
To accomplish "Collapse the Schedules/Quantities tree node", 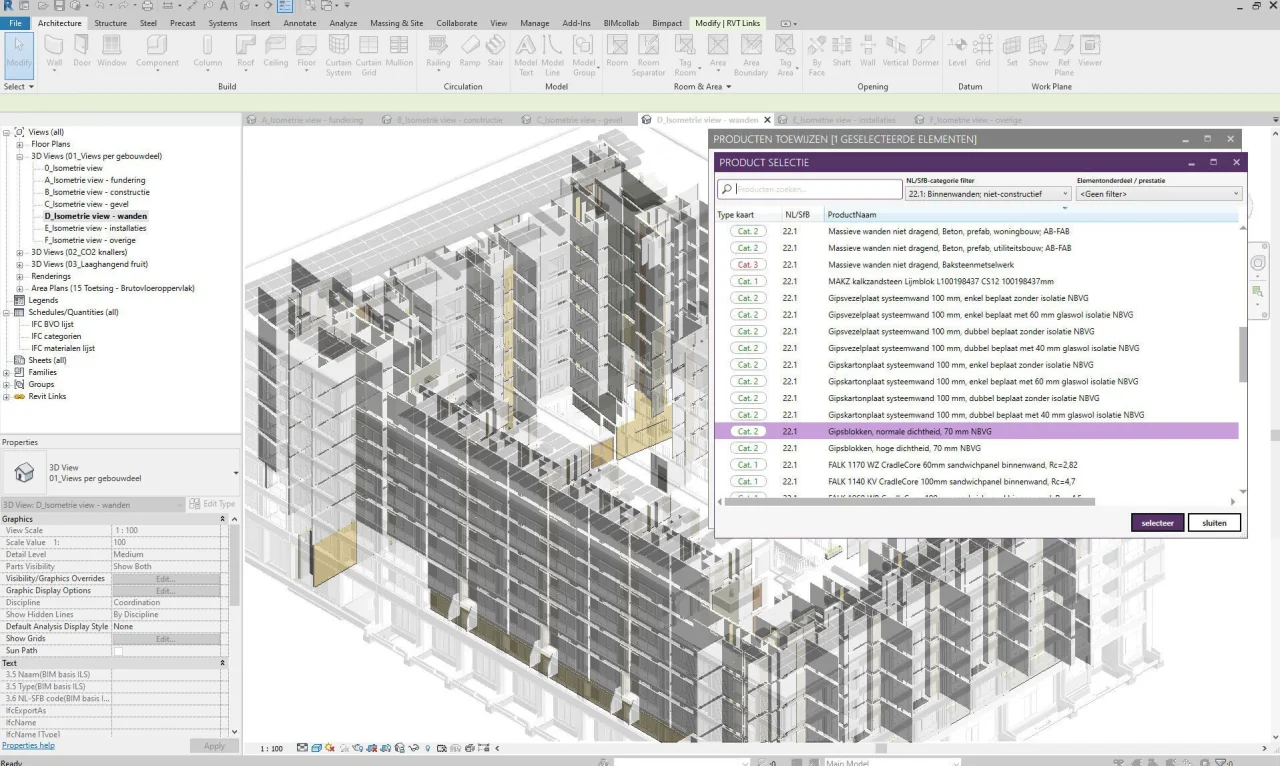I will tap(7, 312).
